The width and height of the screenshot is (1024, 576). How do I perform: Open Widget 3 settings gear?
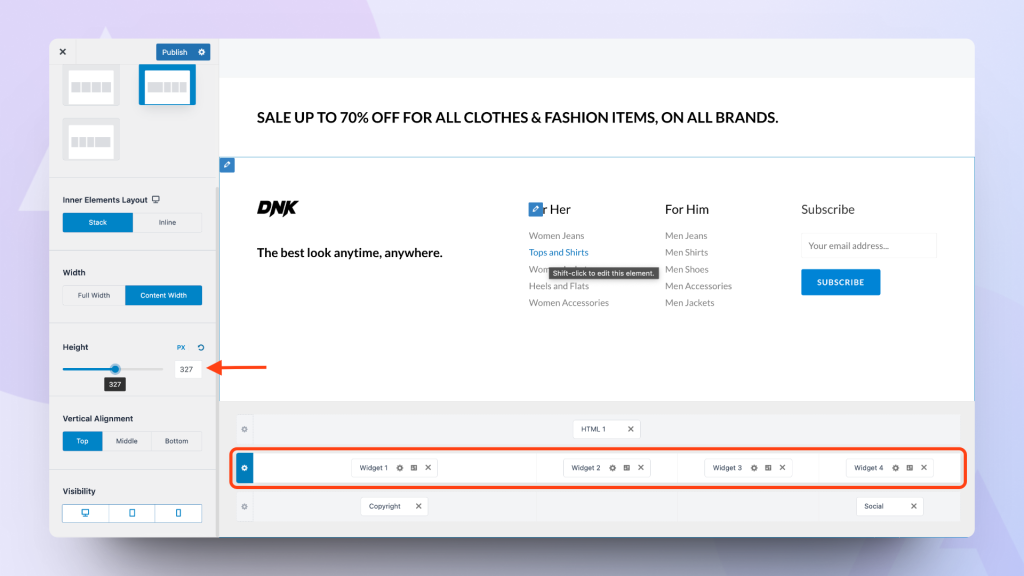(x=754, y=468)
